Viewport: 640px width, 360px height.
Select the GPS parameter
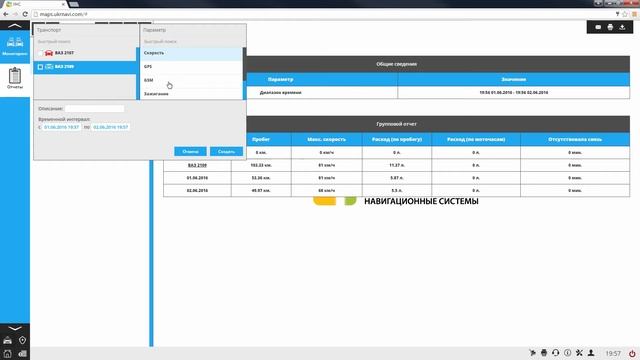[191, 67]
